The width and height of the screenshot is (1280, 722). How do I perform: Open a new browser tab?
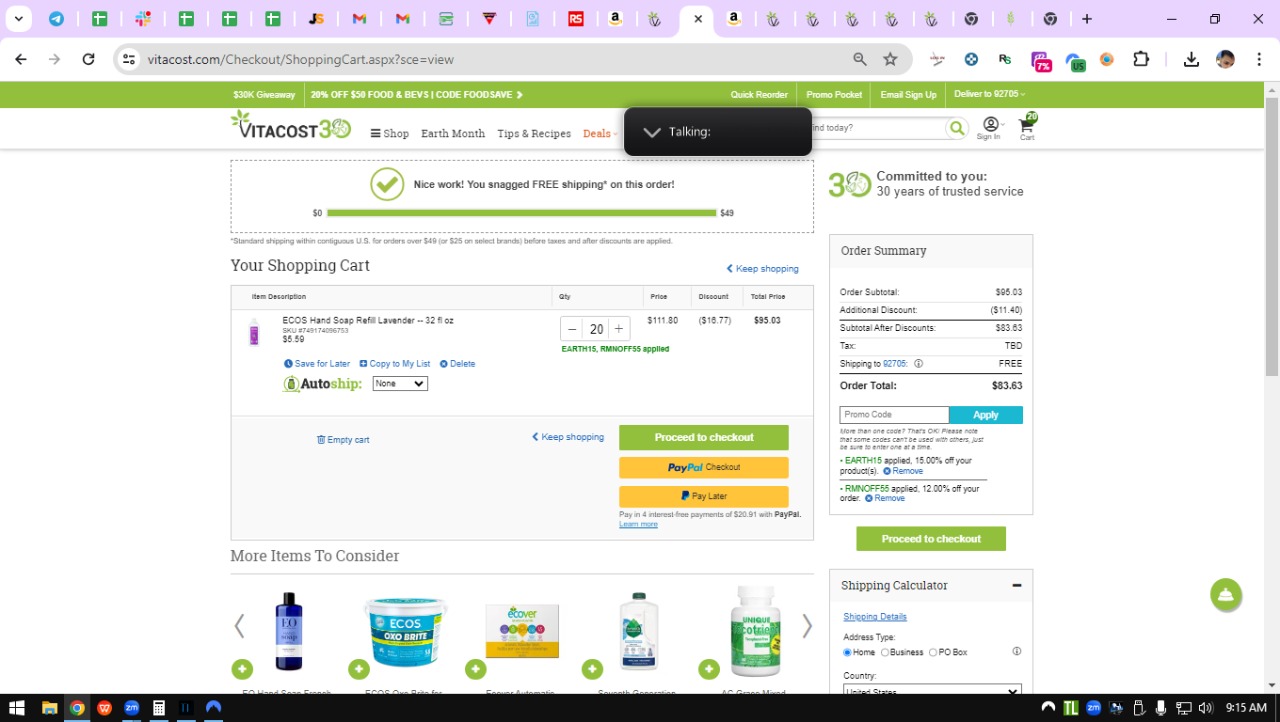[1087, 19]
